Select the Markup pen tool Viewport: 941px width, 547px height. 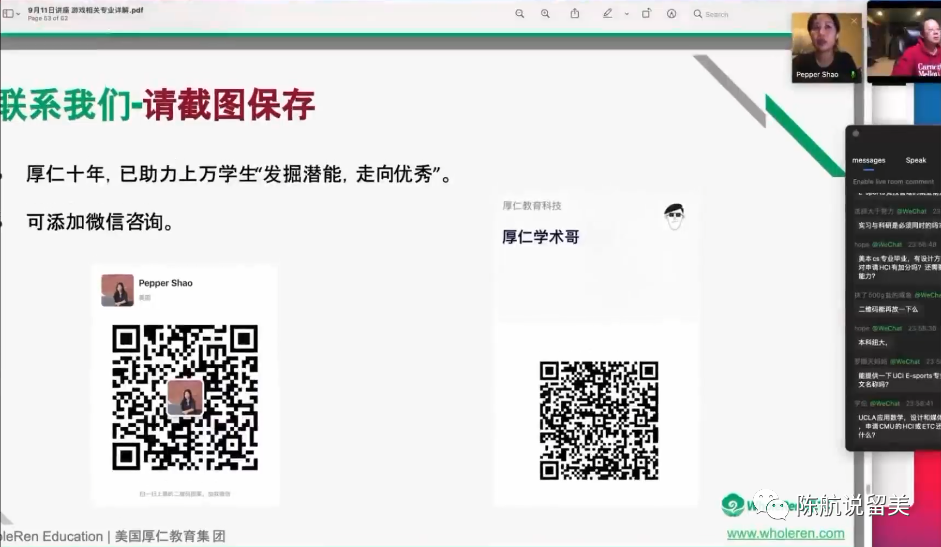pyautogui.click(x=607, y=14)
